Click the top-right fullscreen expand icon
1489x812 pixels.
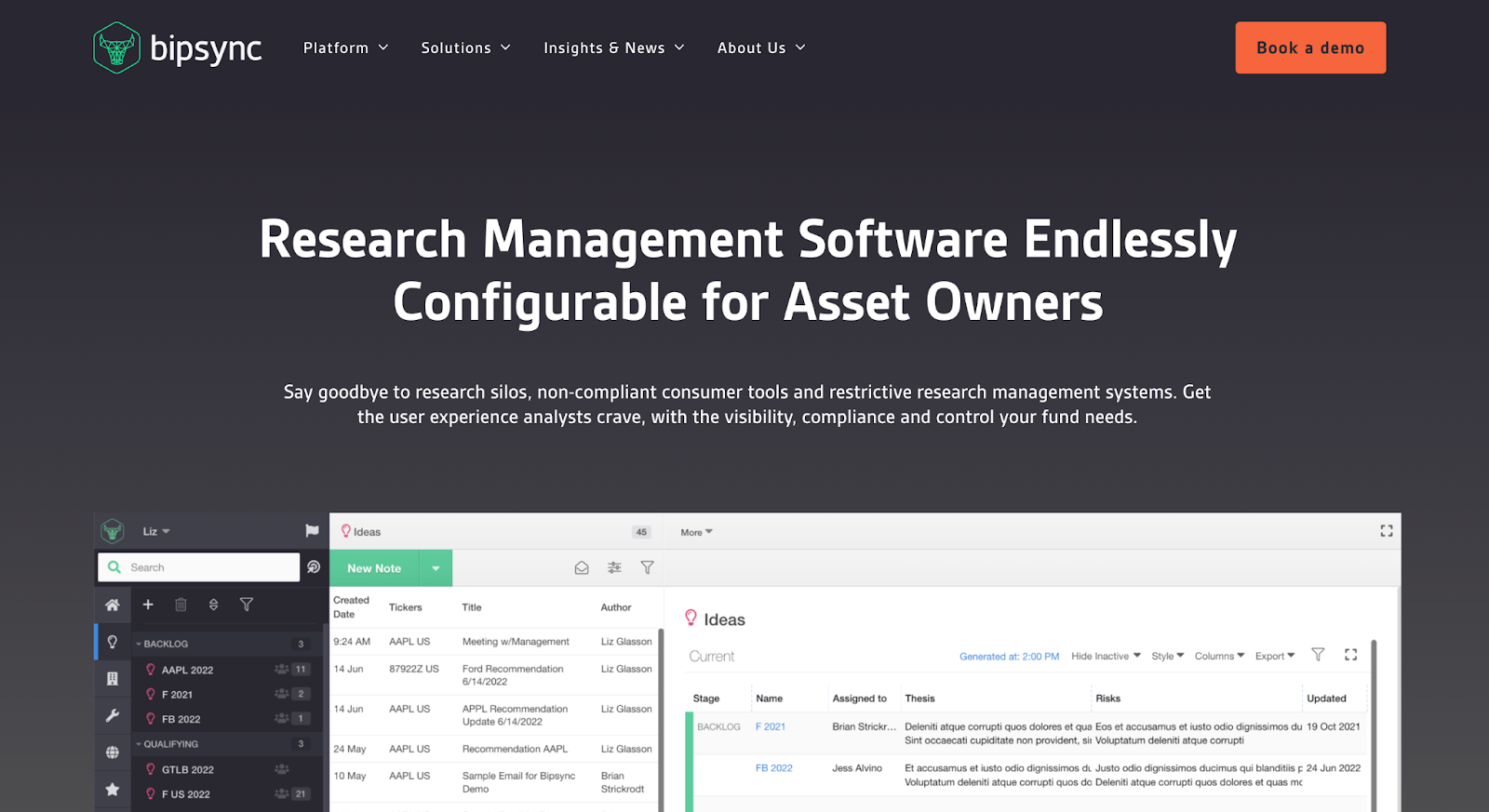pyautogui.click(x=1387, y=530)
